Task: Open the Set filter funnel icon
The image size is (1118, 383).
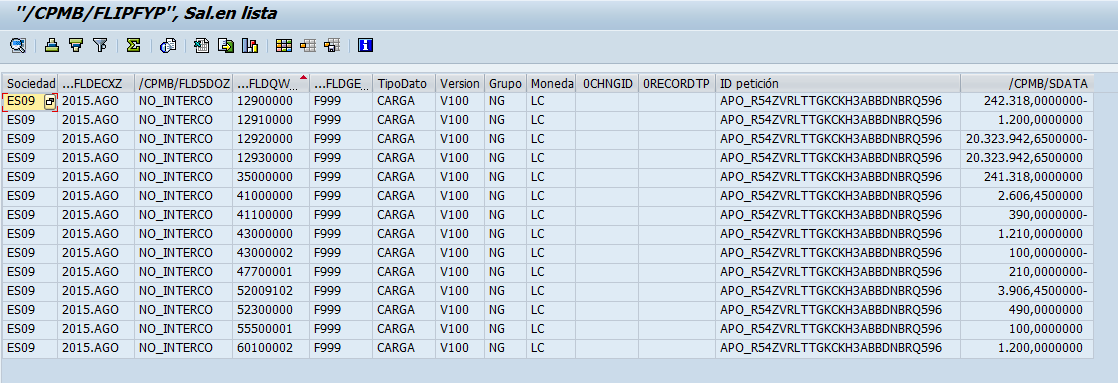Action: click(100, 46)
